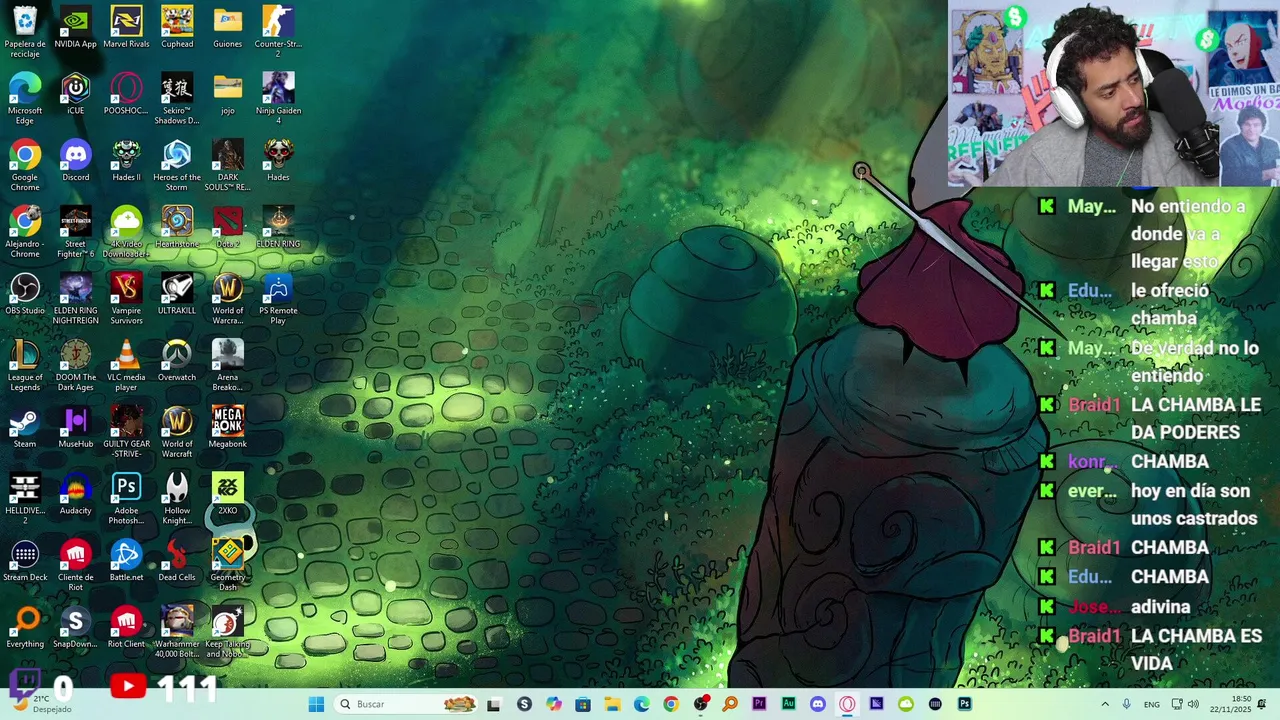Image resolution: width=1280 pixels, height=720 pixels.
Task: Launch Counter-Strike 2 from desktop
Action: click(x=278, y=32)
